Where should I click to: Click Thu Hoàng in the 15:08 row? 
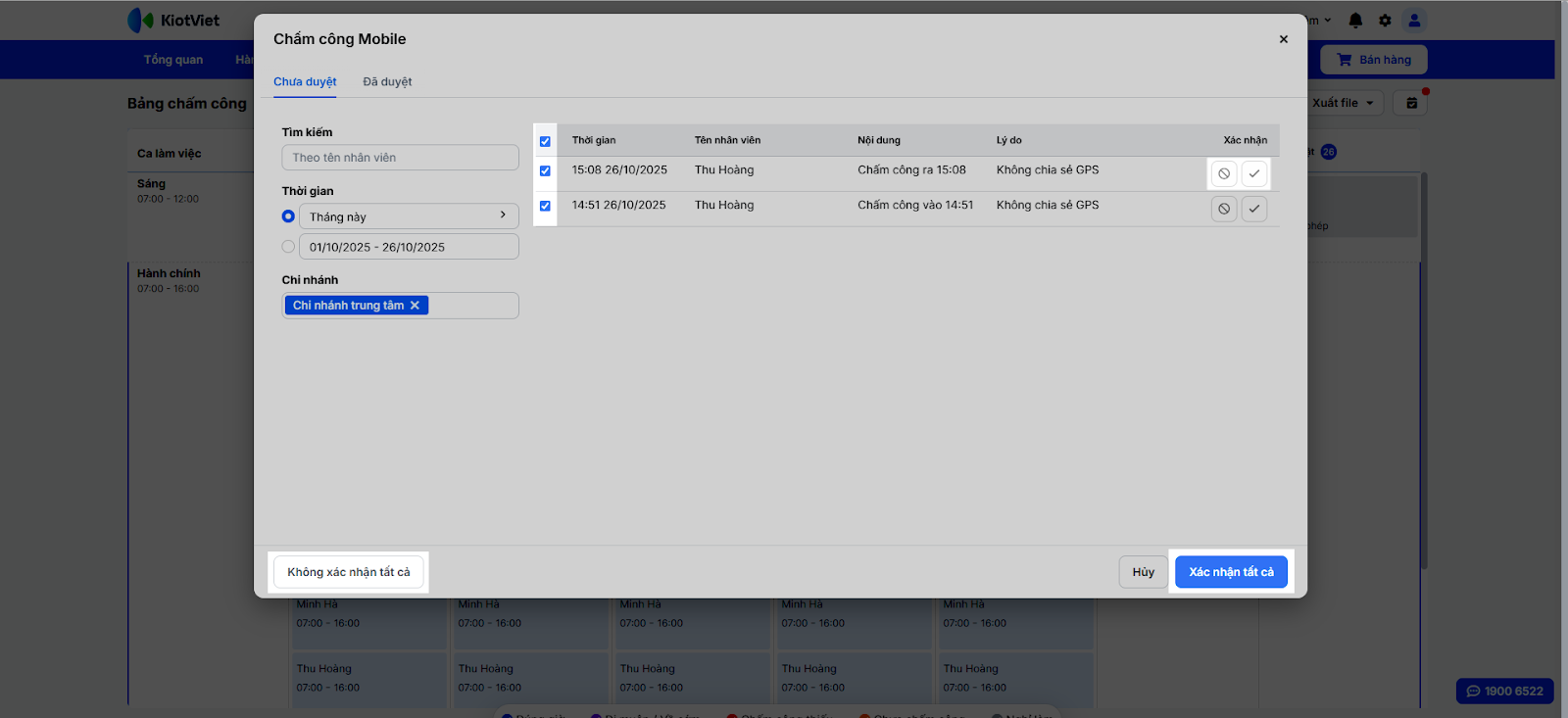(724, 170)
